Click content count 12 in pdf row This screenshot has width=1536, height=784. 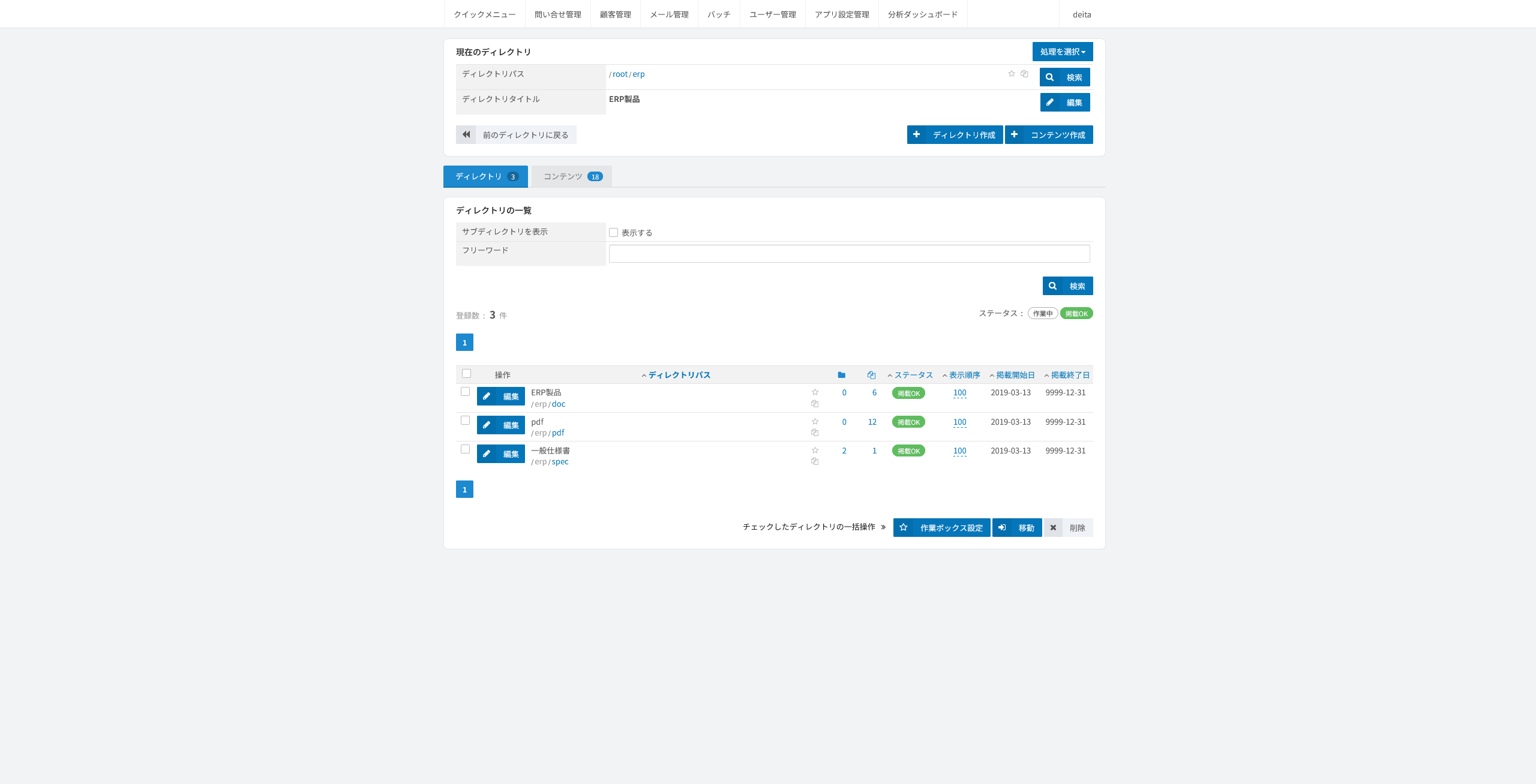pyautogui.click(x=872, y=422)
